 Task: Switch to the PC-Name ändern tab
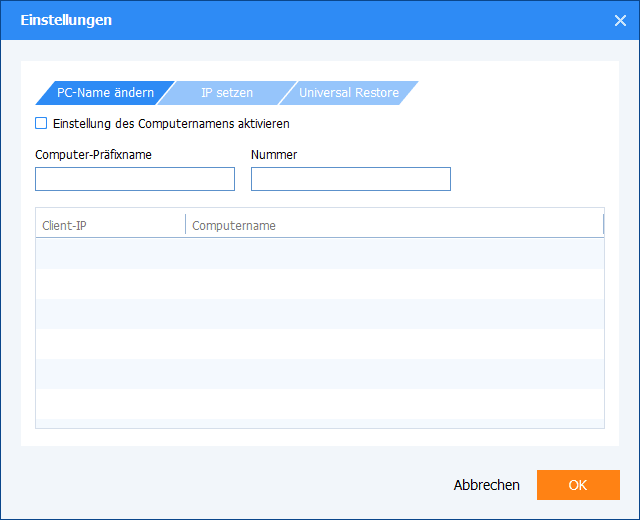tap(105, 93)
